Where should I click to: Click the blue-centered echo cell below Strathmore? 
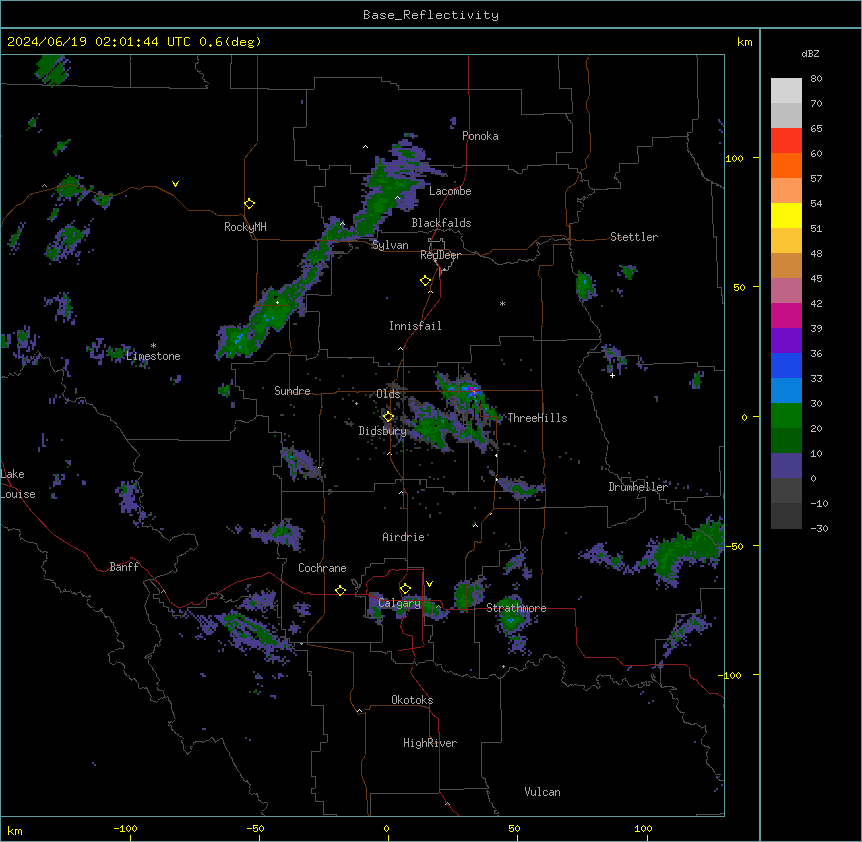pyautogui.click(x=512, y=619)
